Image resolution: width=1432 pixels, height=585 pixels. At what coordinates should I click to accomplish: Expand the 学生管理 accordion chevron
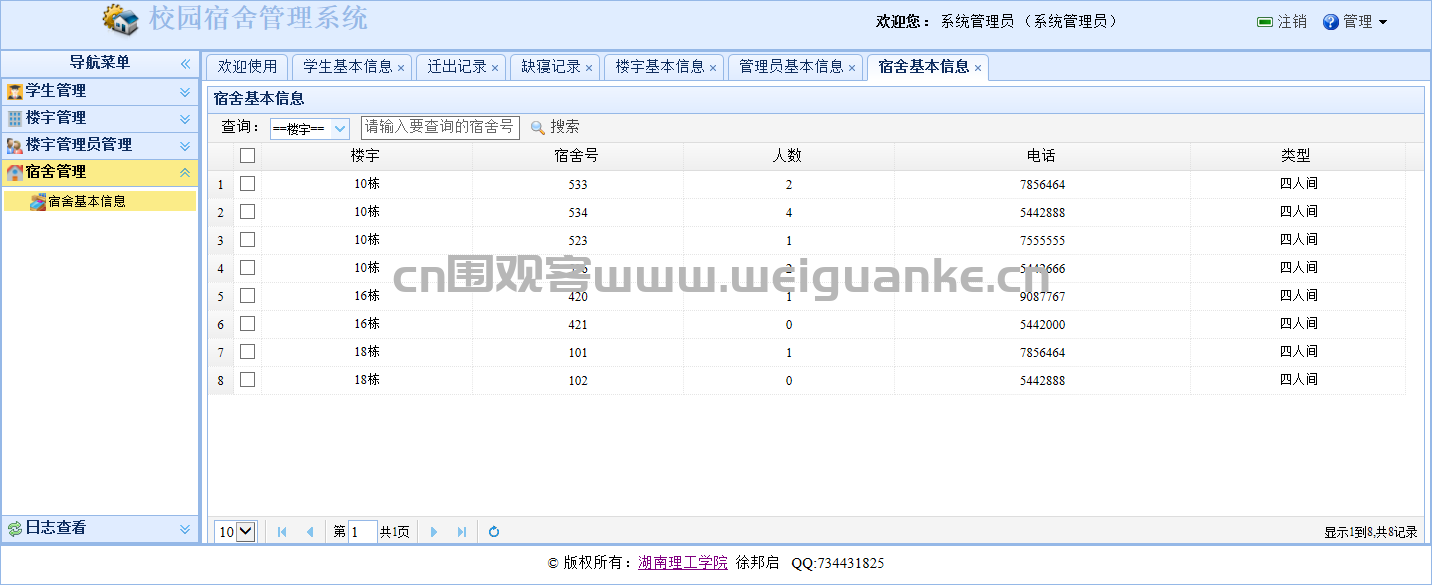[x=185, y=91]
